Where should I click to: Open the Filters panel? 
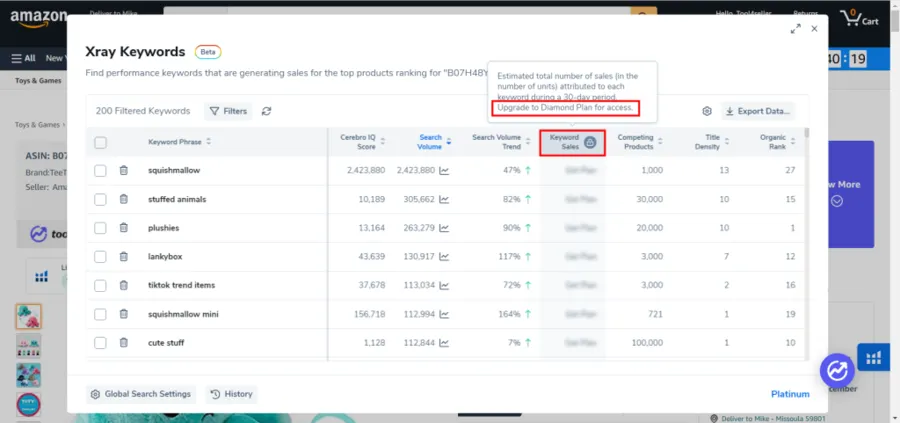[x=228, y=111]
